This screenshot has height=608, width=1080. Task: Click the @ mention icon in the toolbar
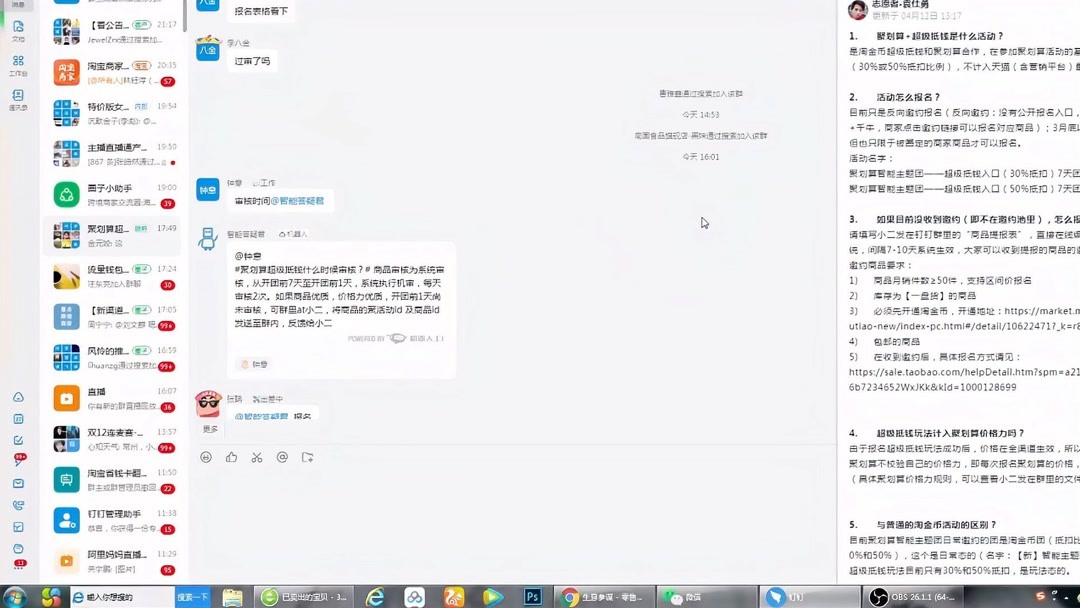[281, 456]
